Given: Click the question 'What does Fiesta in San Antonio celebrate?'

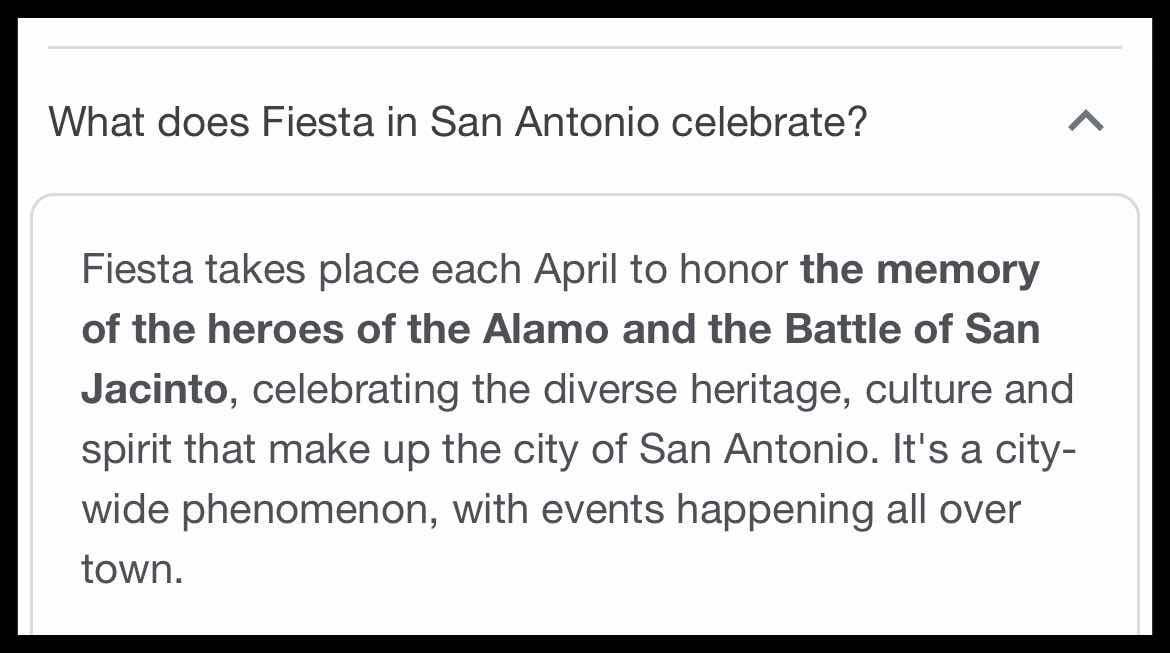Looking at the screenshot, I should click(x=457, y=122).
